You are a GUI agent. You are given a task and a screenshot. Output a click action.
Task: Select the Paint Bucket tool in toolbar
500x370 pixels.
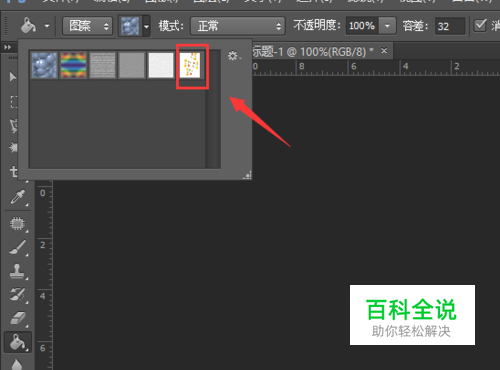(x=18, y=342)
